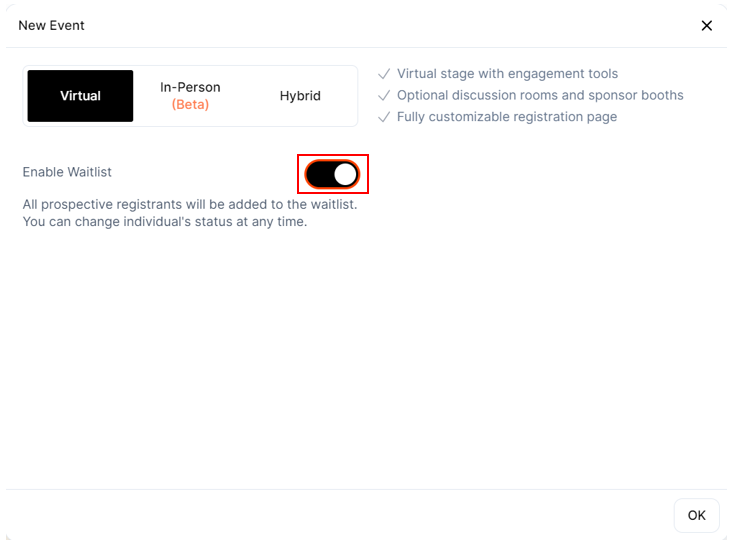Screen dimensions: 736x549
Task: Confirm with the OK button
Action: point(696,515)
